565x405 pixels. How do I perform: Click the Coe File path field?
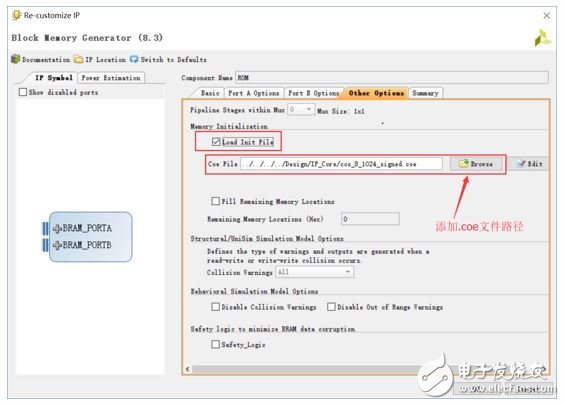click(x=341, y=164)
